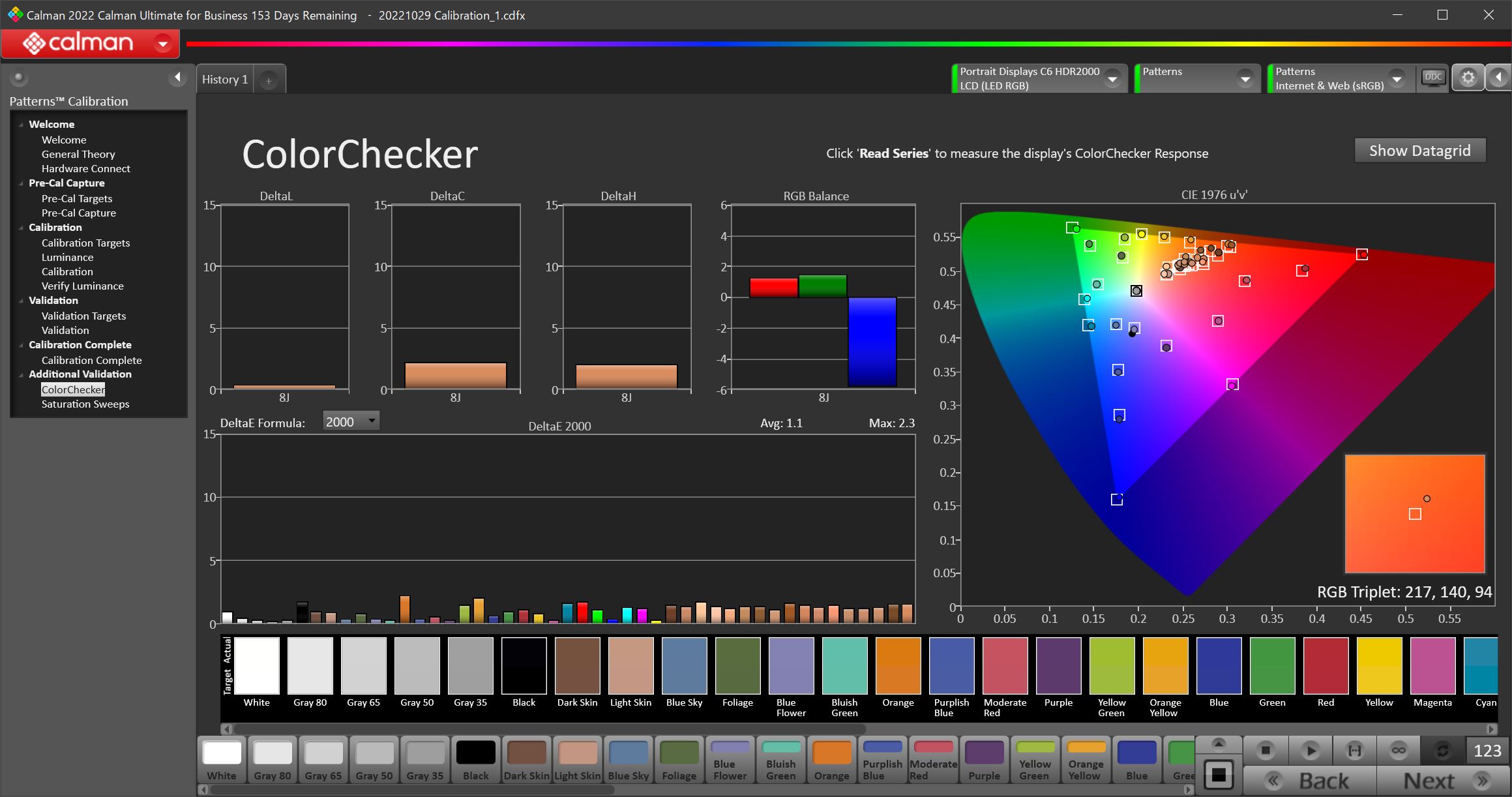
Task: Go to the previous page with Back
Action: 1309,781
